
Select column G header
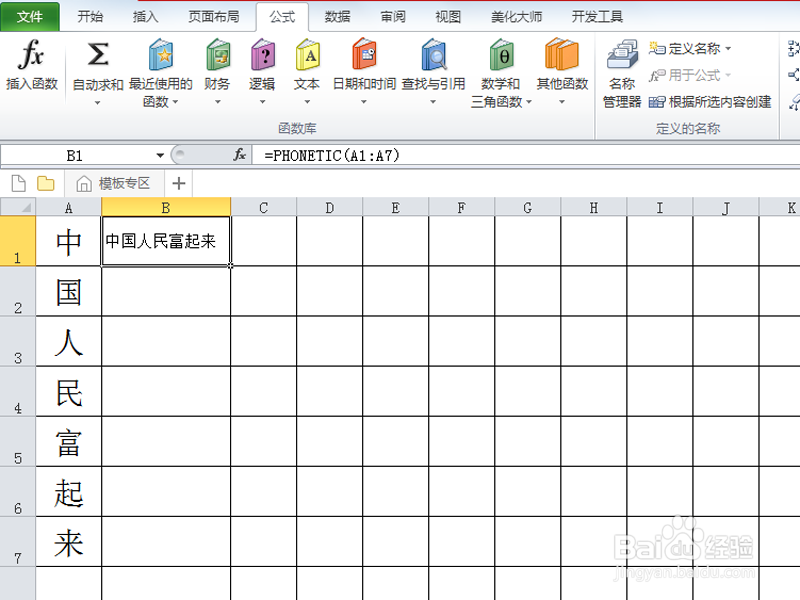click(528, 207)
